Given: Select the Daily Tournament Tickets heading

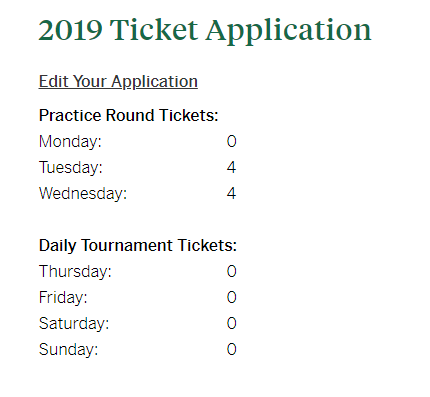Looking at the screenshot, I should click(x=138, y=246).
